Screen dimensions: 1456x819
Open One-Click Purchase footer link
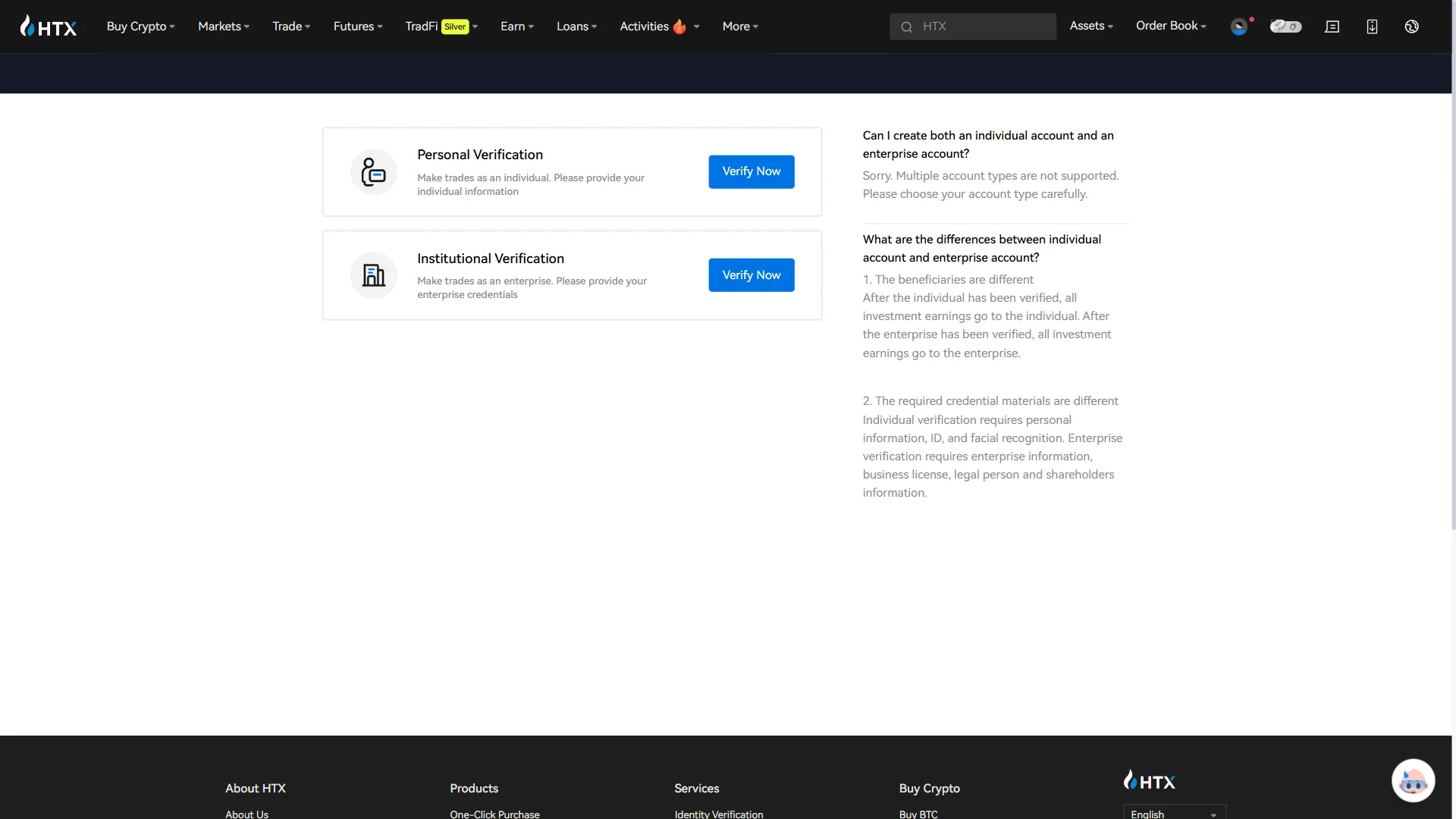[494, 814]
